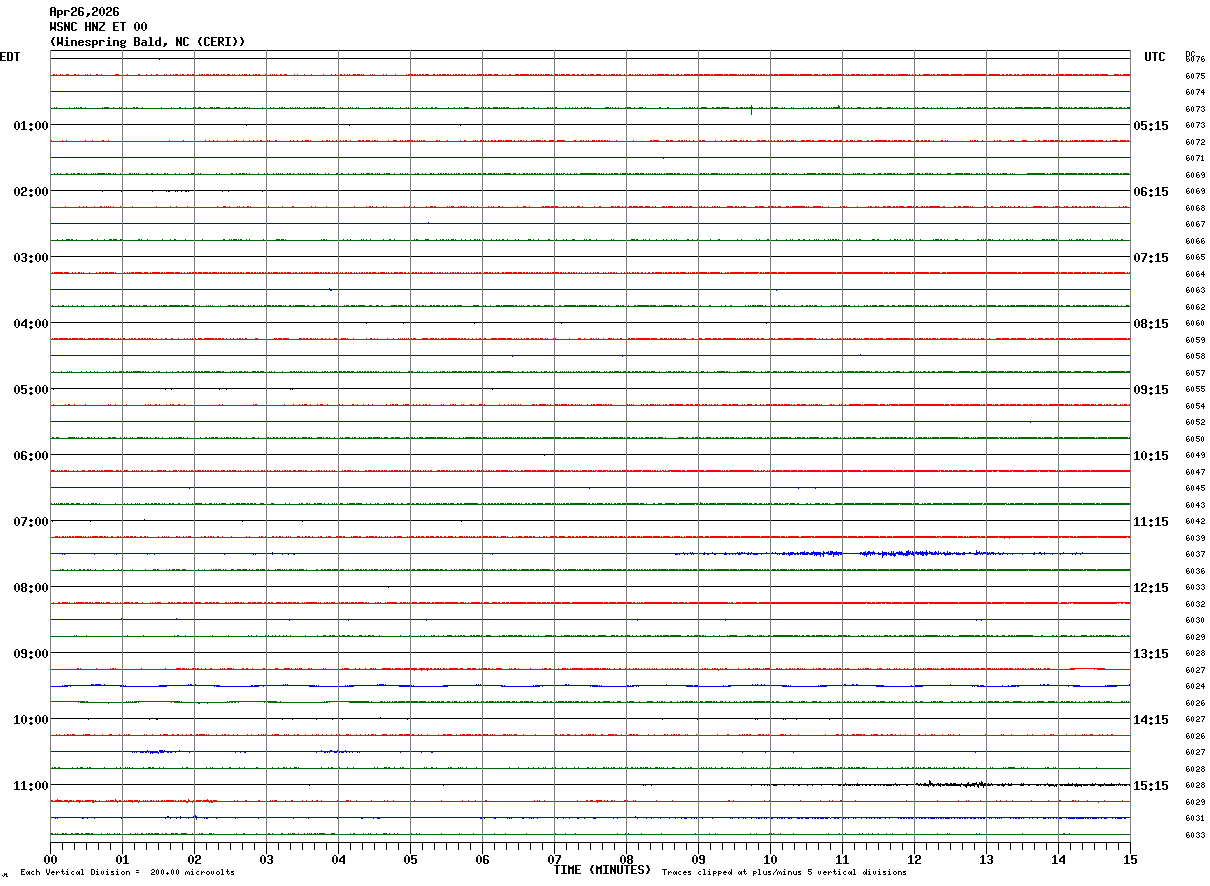This screenshot has width=1210, height=886.
Task: Select the 01:00 EDT time label
Action: (x=31, y=126)
